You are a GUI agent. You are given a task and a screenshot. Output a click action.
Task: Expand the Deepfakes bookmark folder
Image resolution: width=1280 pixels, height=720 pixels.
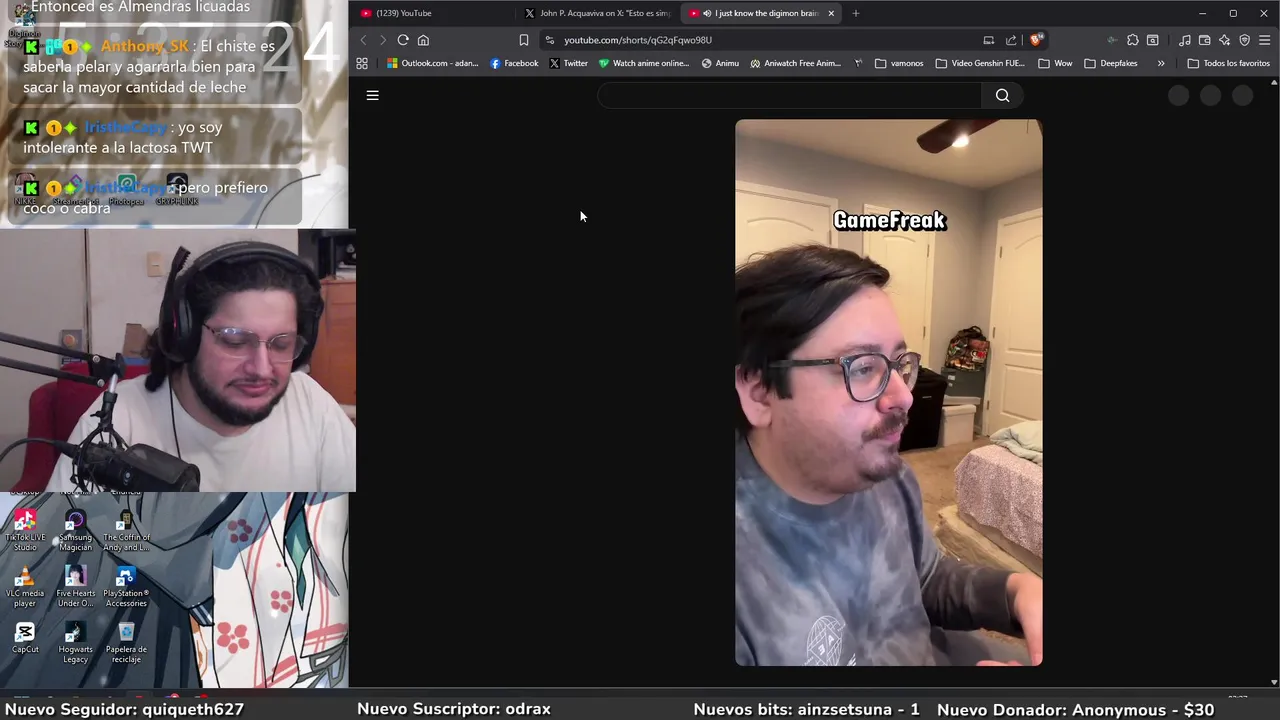(1111, 63)
